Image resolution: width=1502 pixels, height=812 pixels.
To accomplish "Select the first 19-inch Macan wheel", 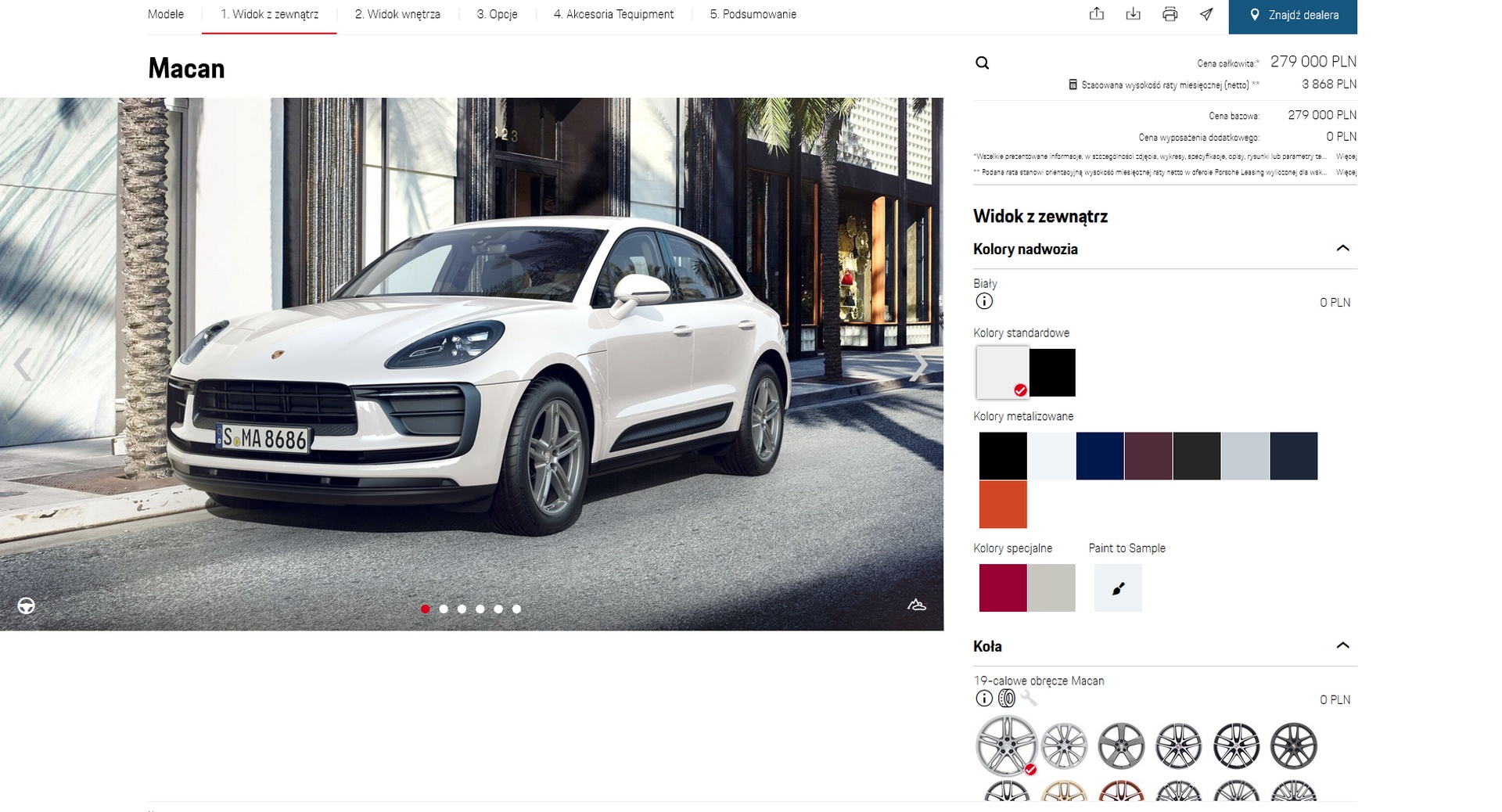I will pos(1007,746).
